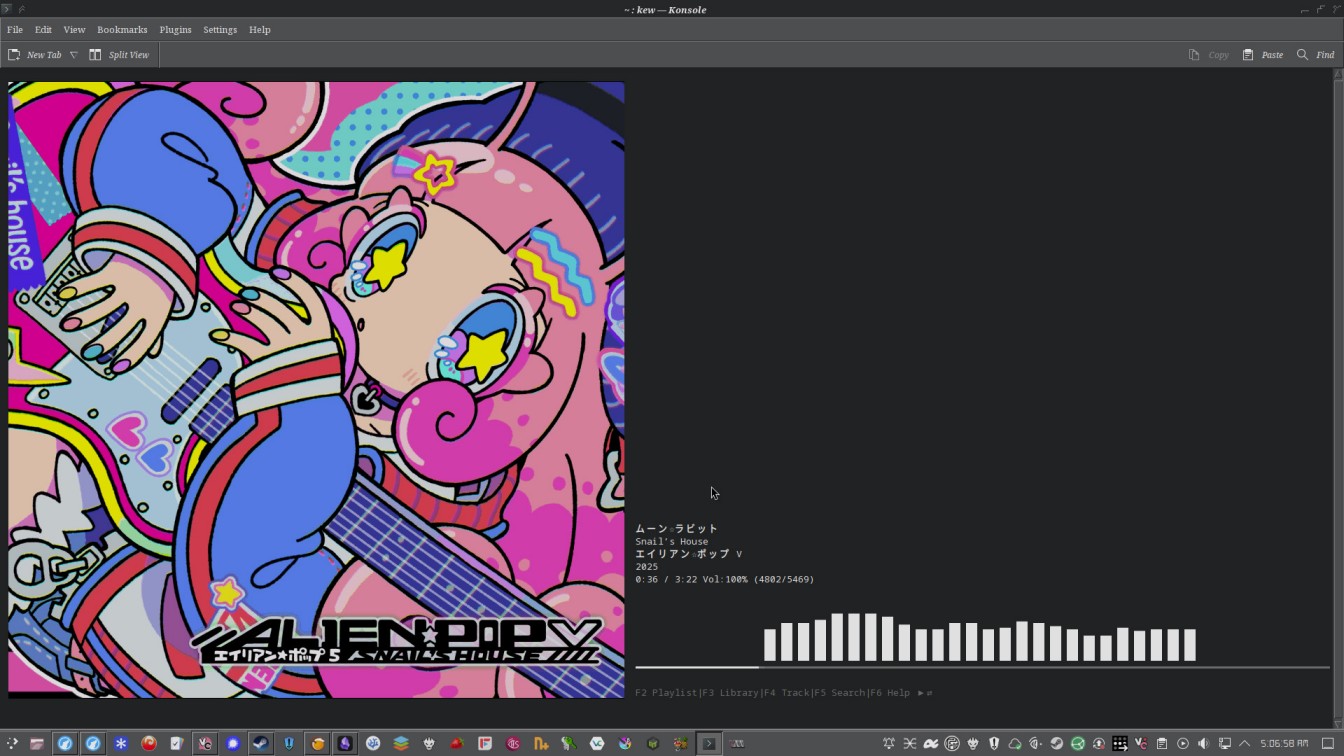Open the F3 Library view
The image size is (1344, 756).
pyautogui.click(x=729, y=693)
